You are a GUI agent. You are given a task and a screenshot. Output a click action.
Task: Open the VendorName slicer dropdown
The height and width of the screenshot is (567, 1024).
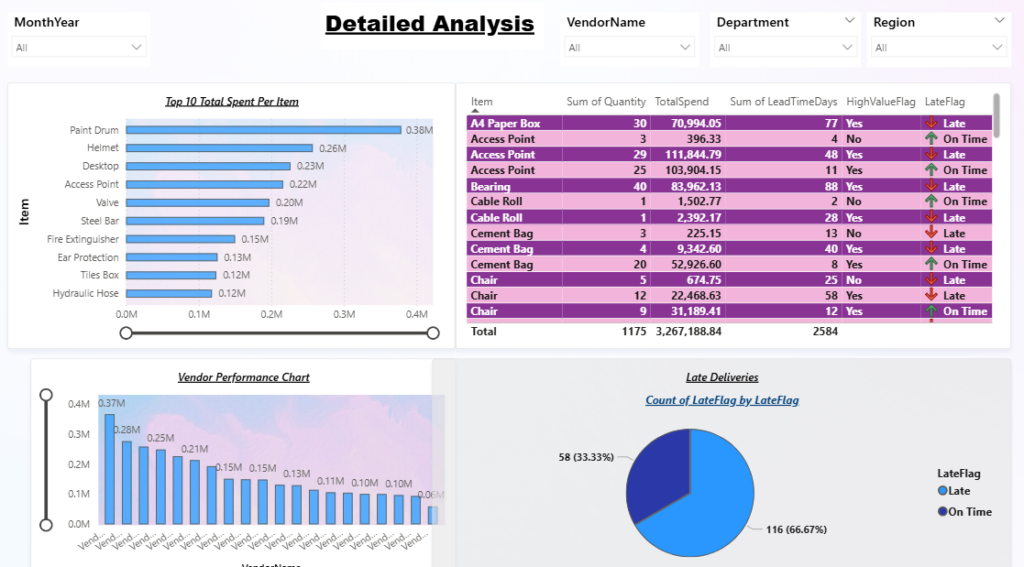[x=629, y=47]
